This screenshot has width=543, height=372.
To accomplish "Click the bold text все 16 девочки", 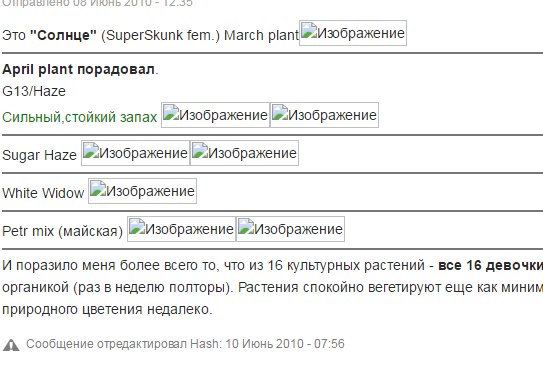I will point(490,266).
